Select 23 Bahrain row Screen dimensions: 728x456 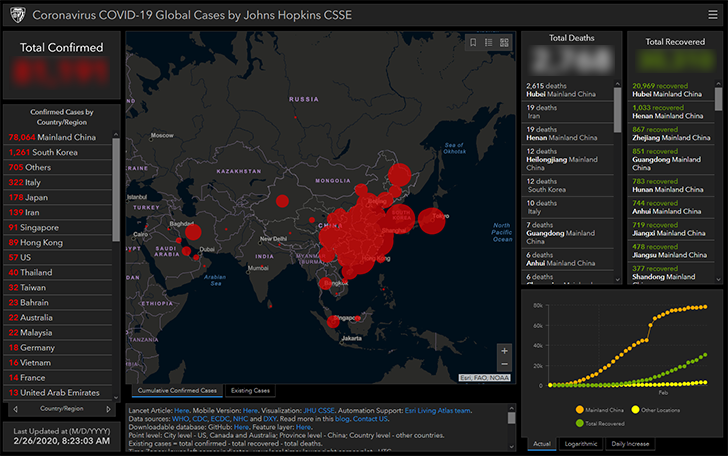58,302
